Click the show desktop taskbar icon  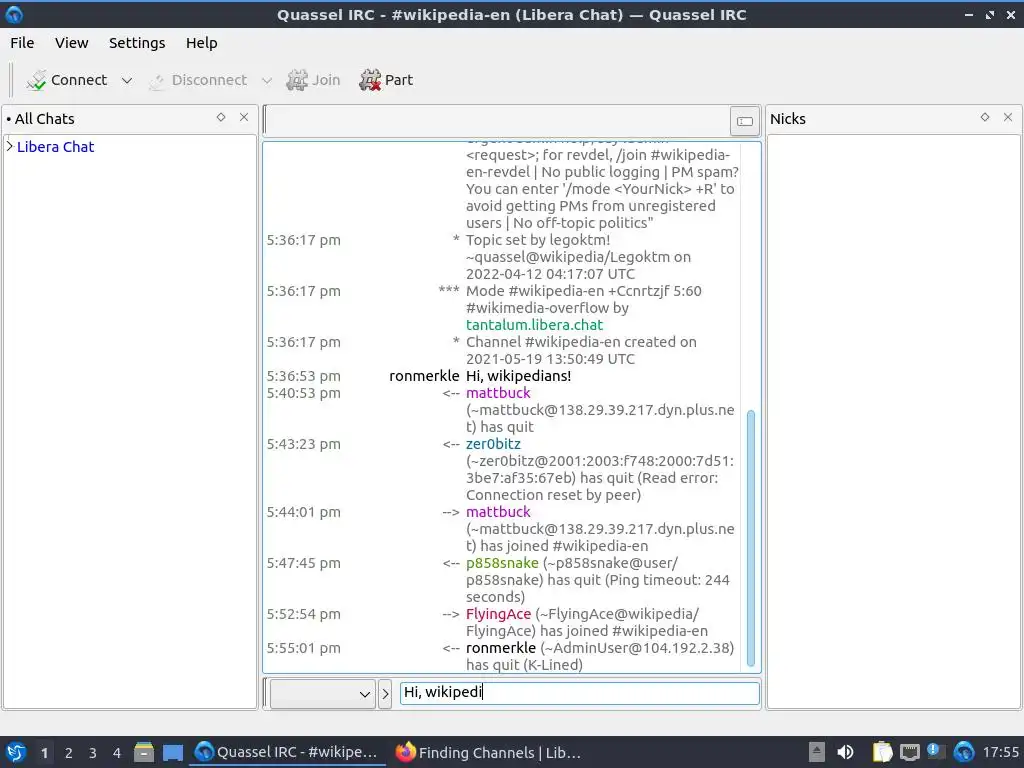[172, 752]
